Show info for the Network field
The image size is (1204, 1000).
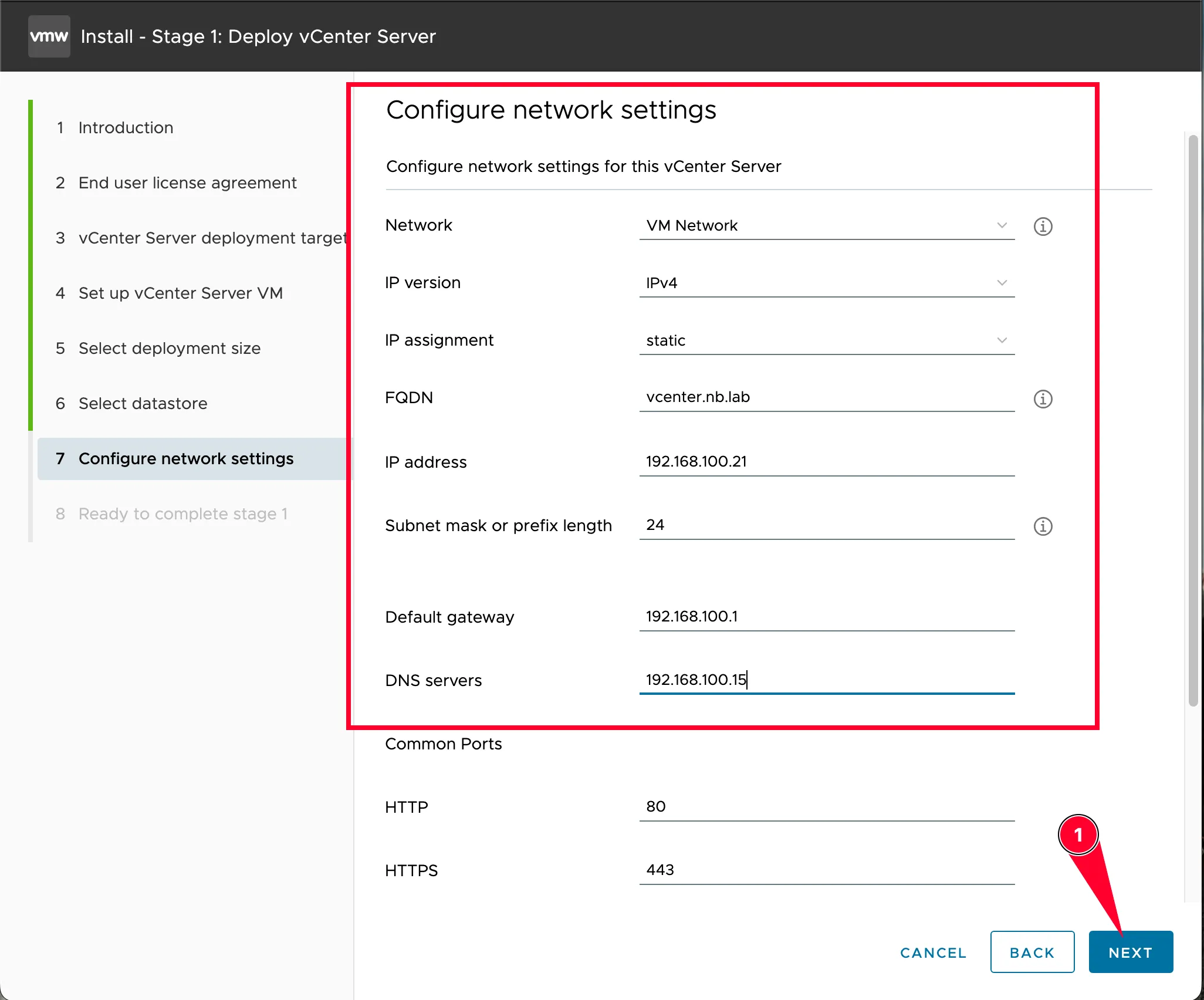click(1043, 226)
